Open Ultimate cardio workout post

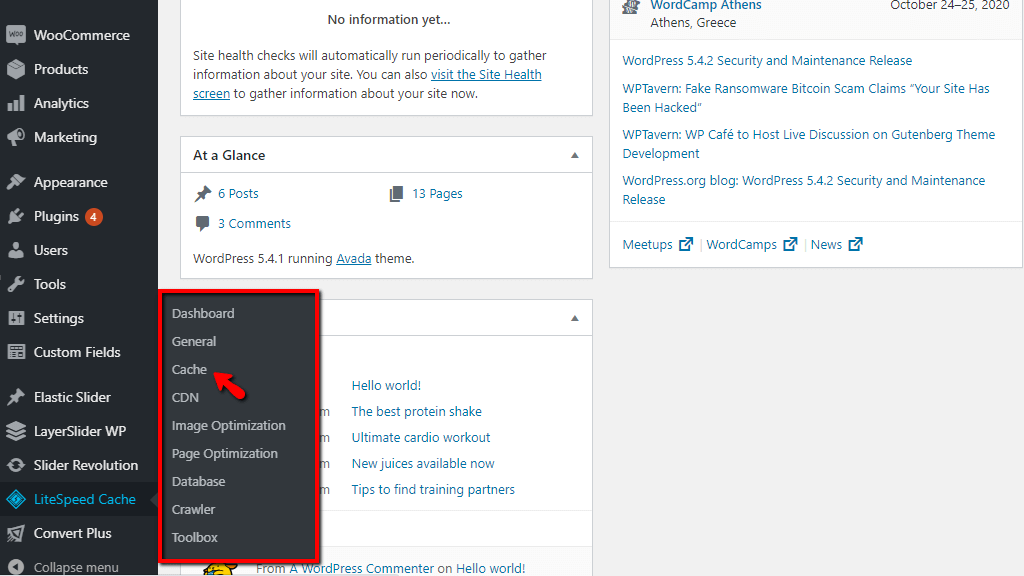[421, 438]
